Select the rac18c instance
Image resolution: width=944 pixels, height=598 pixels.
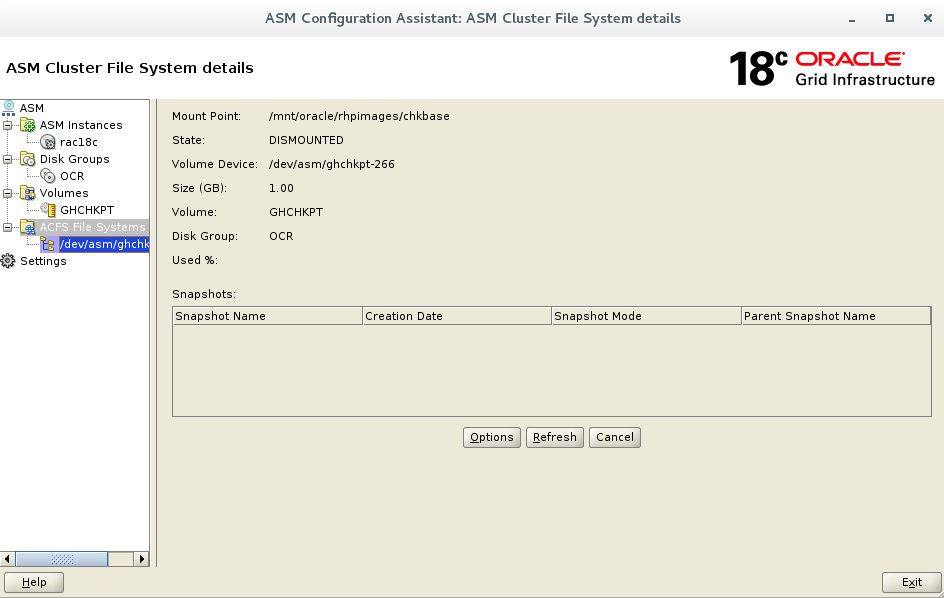[x=79, y=142]
